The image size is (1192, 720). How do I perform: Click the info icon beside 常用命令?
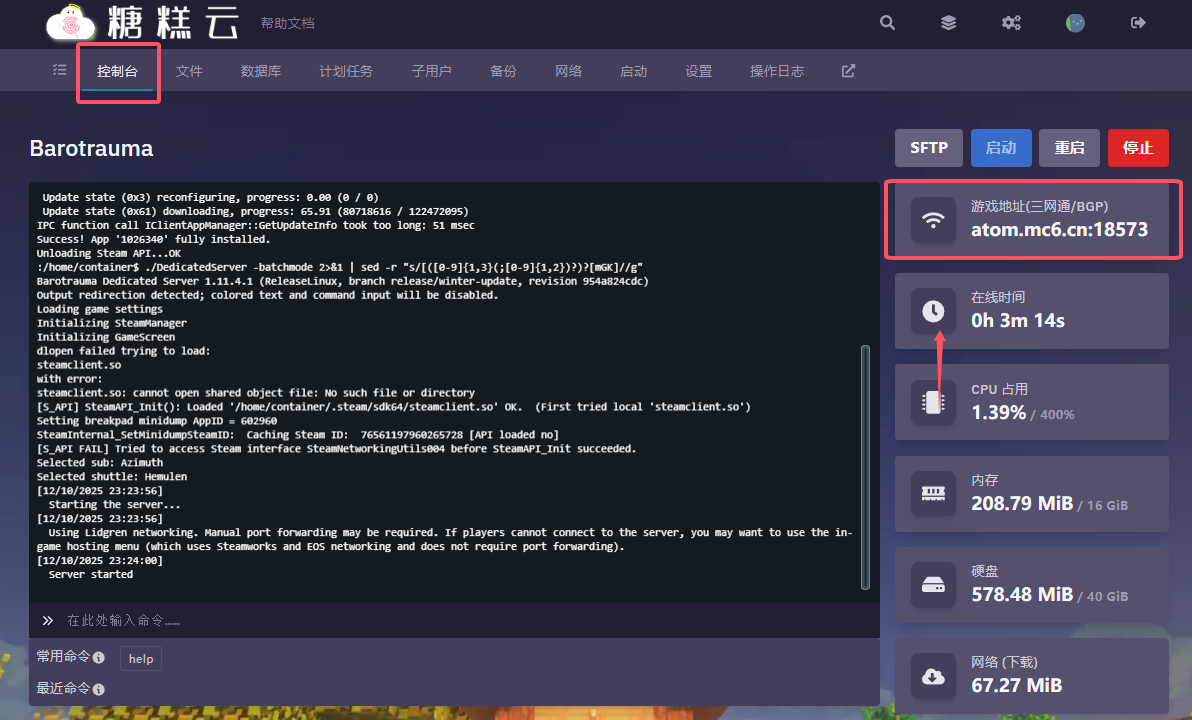click(x=99, y=658)
